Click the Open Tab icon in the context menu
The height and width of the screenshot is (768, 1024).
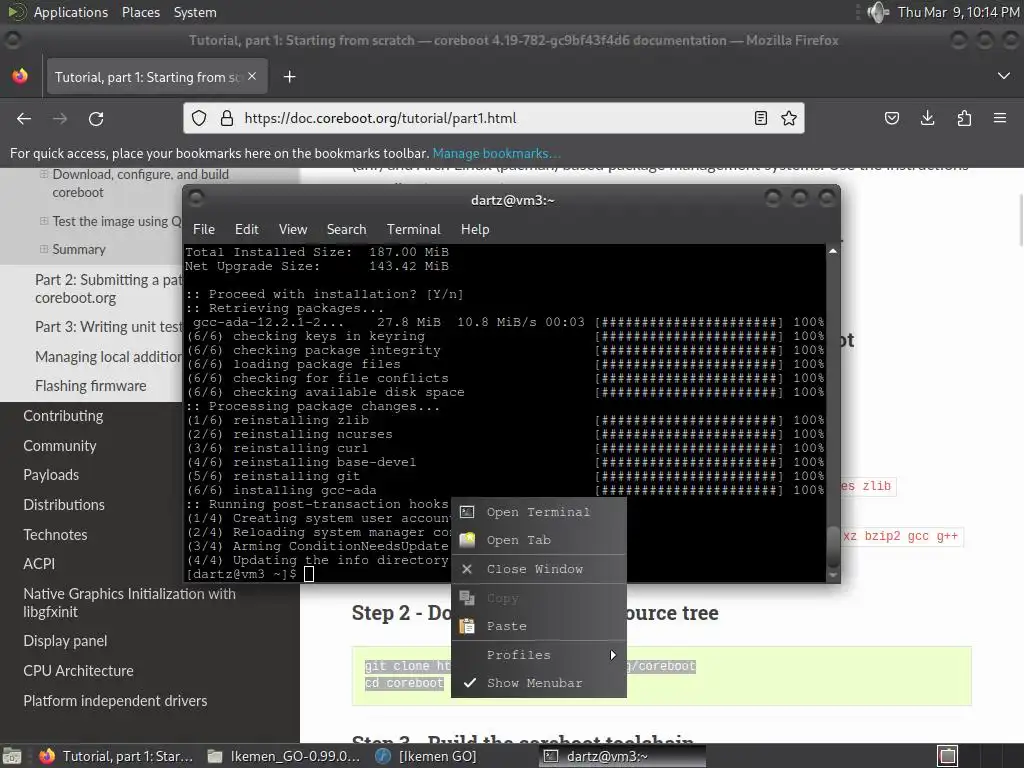(x=467, y=540)
